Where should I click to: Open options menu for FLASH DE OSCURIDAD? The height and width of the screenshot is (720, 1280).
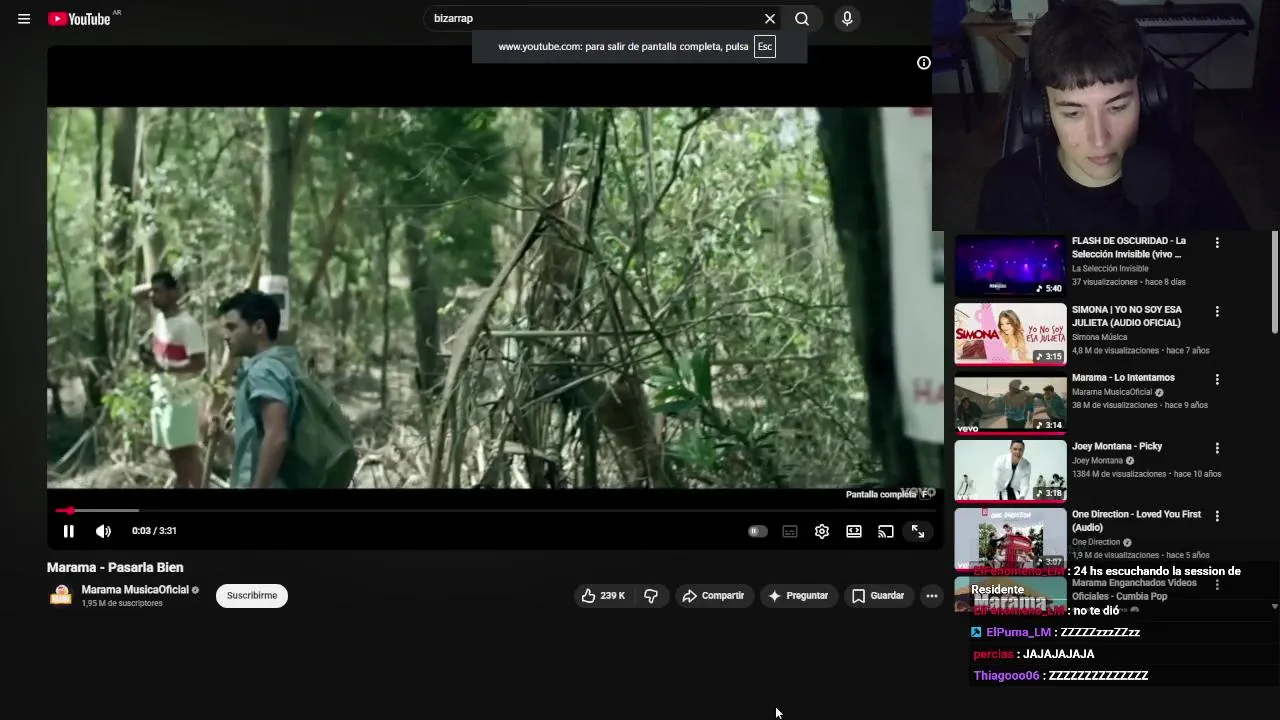1217,243
